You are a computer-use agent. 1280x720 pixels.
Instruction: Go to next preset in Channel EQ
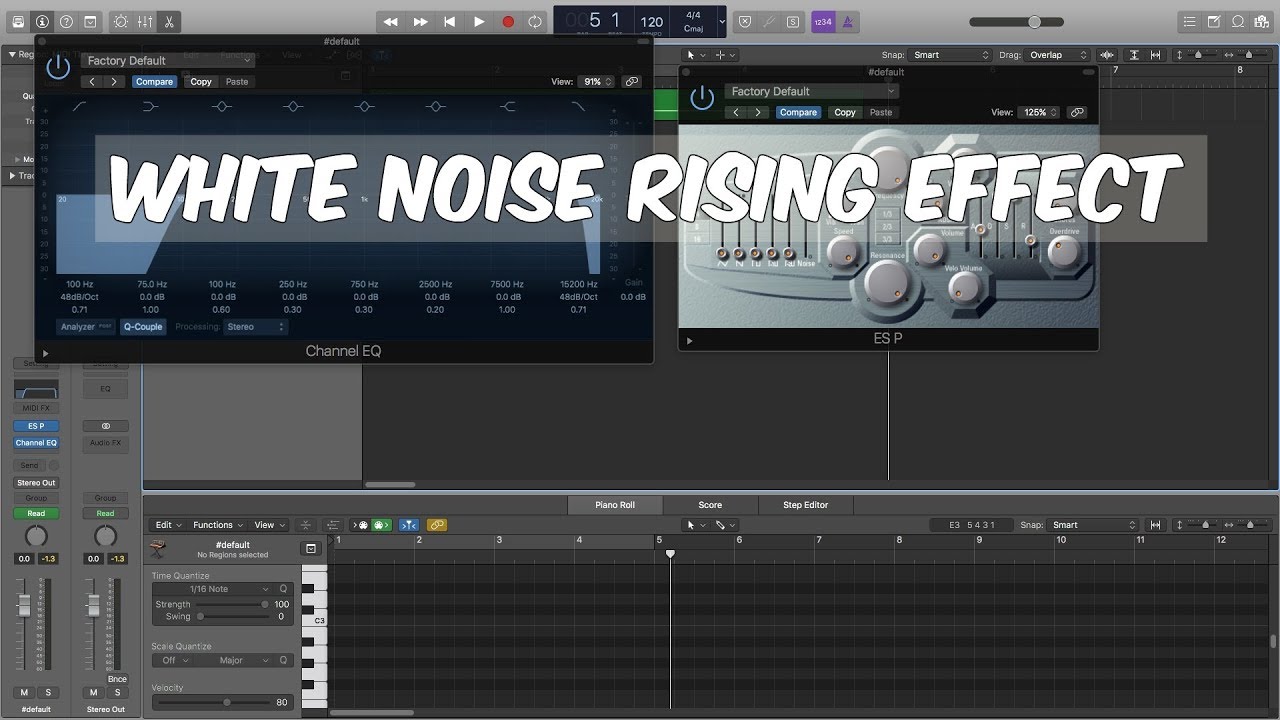pos(115,82)
